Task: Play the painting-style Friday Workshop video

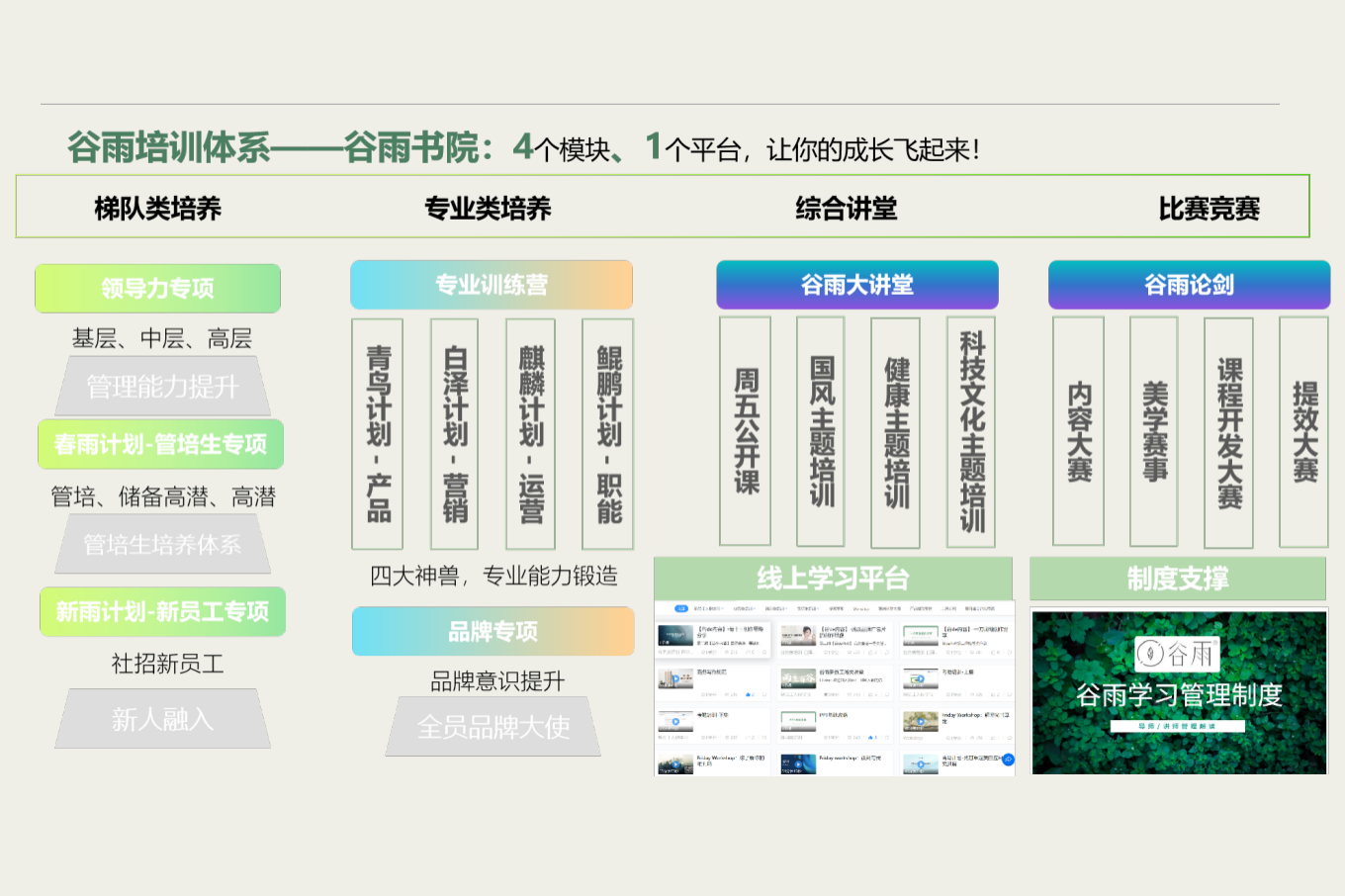Action: (x=920, y=722)
